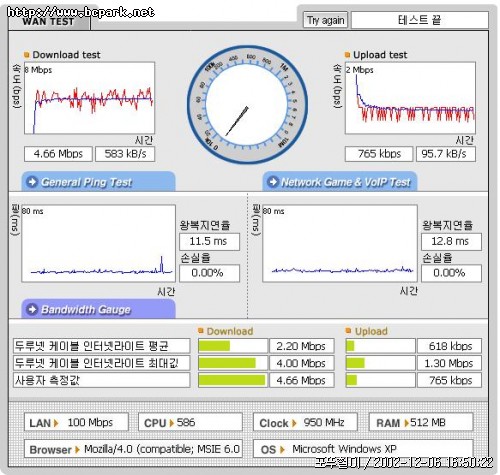
Task: Open the Bandwidth Gauge tab
Action: pos(99,309)
